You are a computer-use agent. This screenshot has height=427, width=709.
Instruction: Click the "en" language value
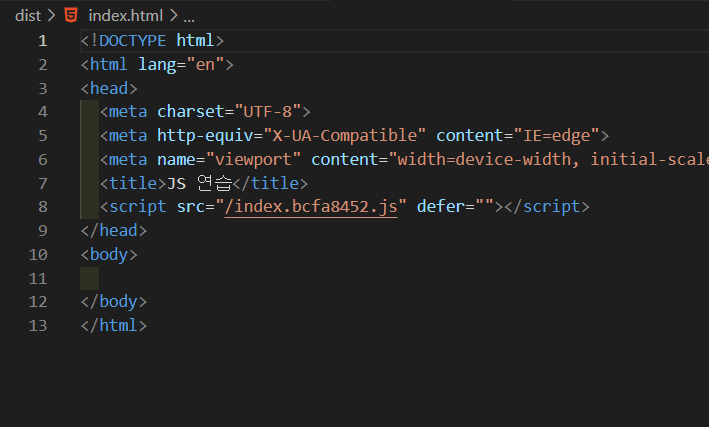[205, 65]
